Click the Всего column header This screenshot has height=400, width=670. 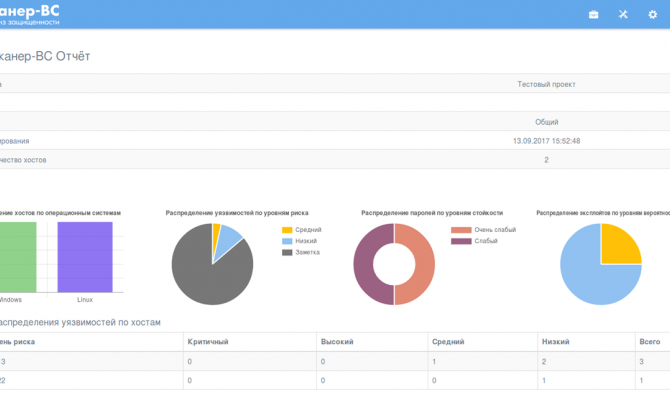point(649,342)
